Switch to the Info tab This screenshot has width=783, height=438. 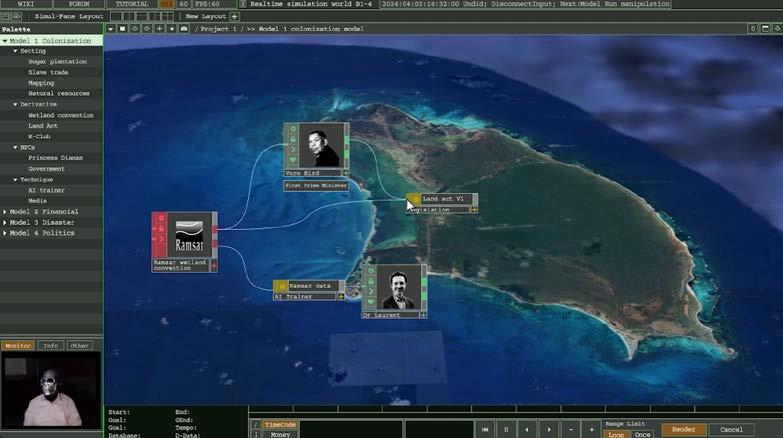(50, 346)
